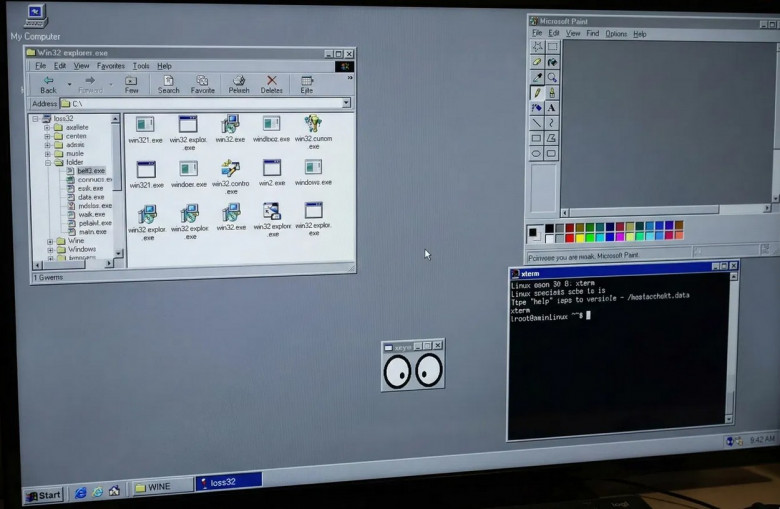The height and width of the screenshot is (509, 780).
Task: Select main.exe in the folder tree
Action: 92,232
